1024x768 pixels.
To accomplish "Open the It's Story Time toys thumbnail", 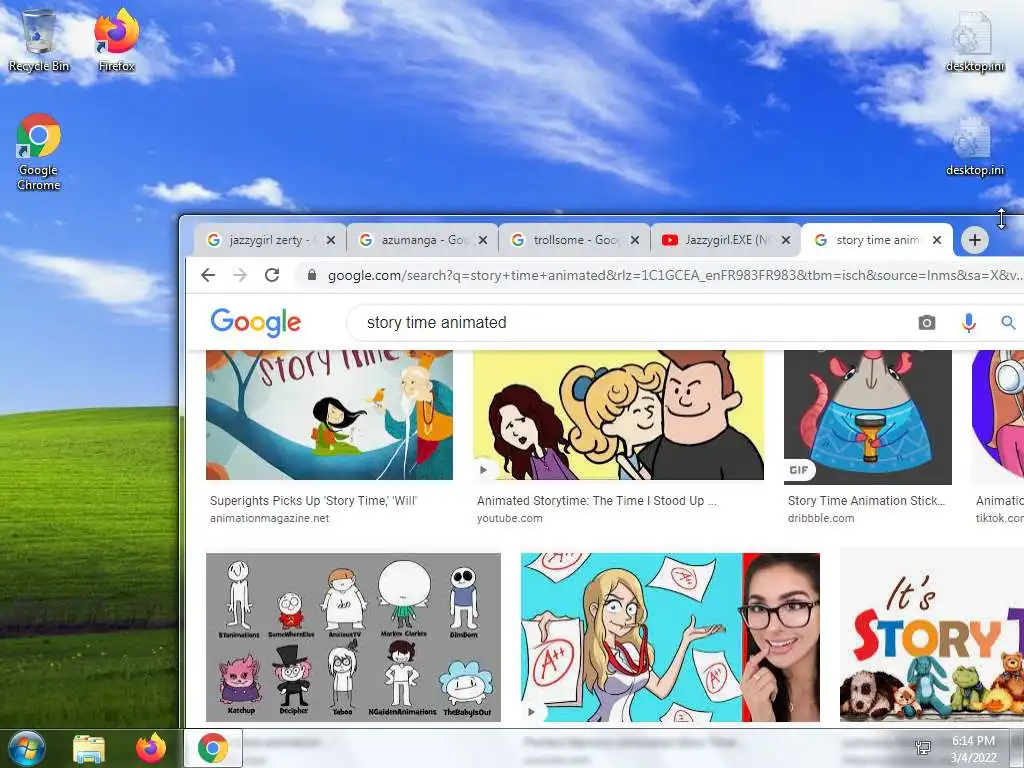I will (x=932, y=637).
